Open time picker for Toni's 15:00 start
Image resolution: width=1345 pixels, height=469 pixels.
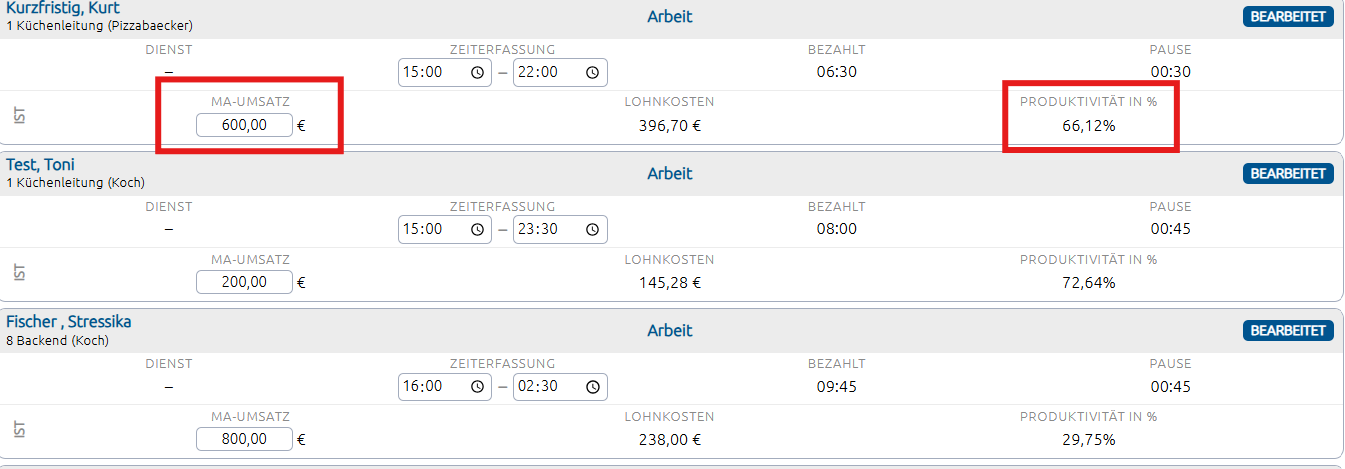pos(477,229)
